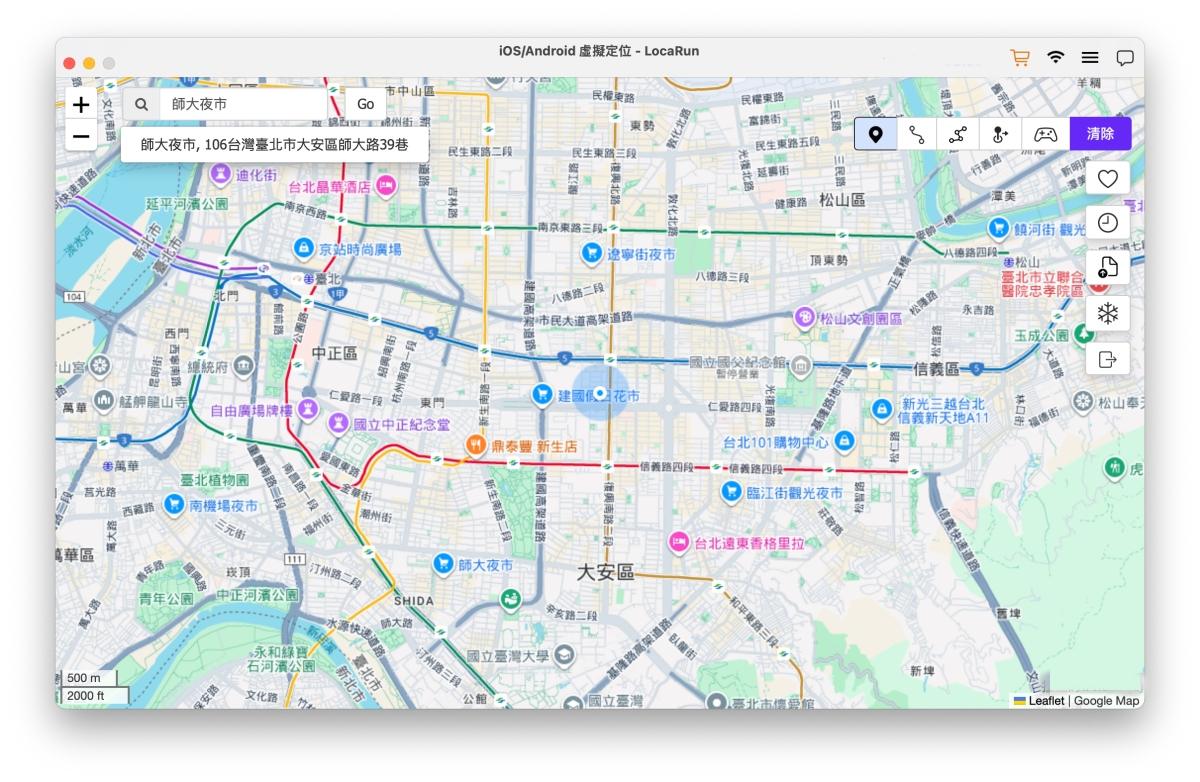Select the two-spot route mode

[917, 133]
